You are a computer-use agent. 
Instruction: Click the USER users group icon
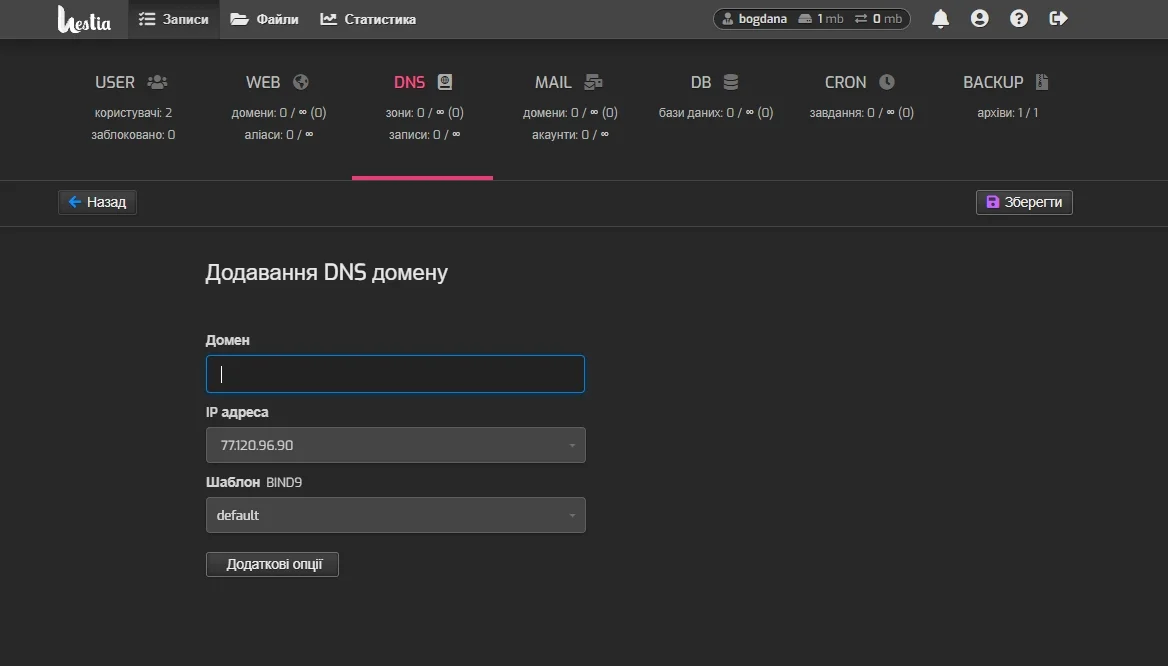157,82
